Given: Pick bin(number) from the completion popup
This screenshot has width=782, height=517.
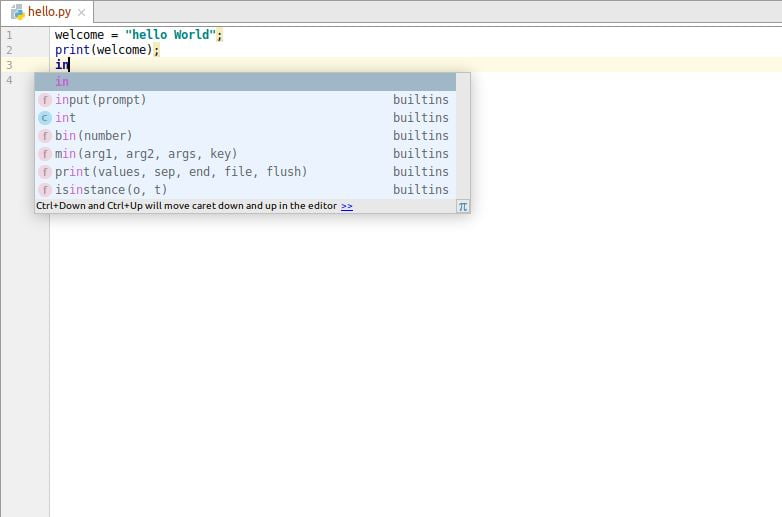Looking at the screenshot, I should pos(245,136).
